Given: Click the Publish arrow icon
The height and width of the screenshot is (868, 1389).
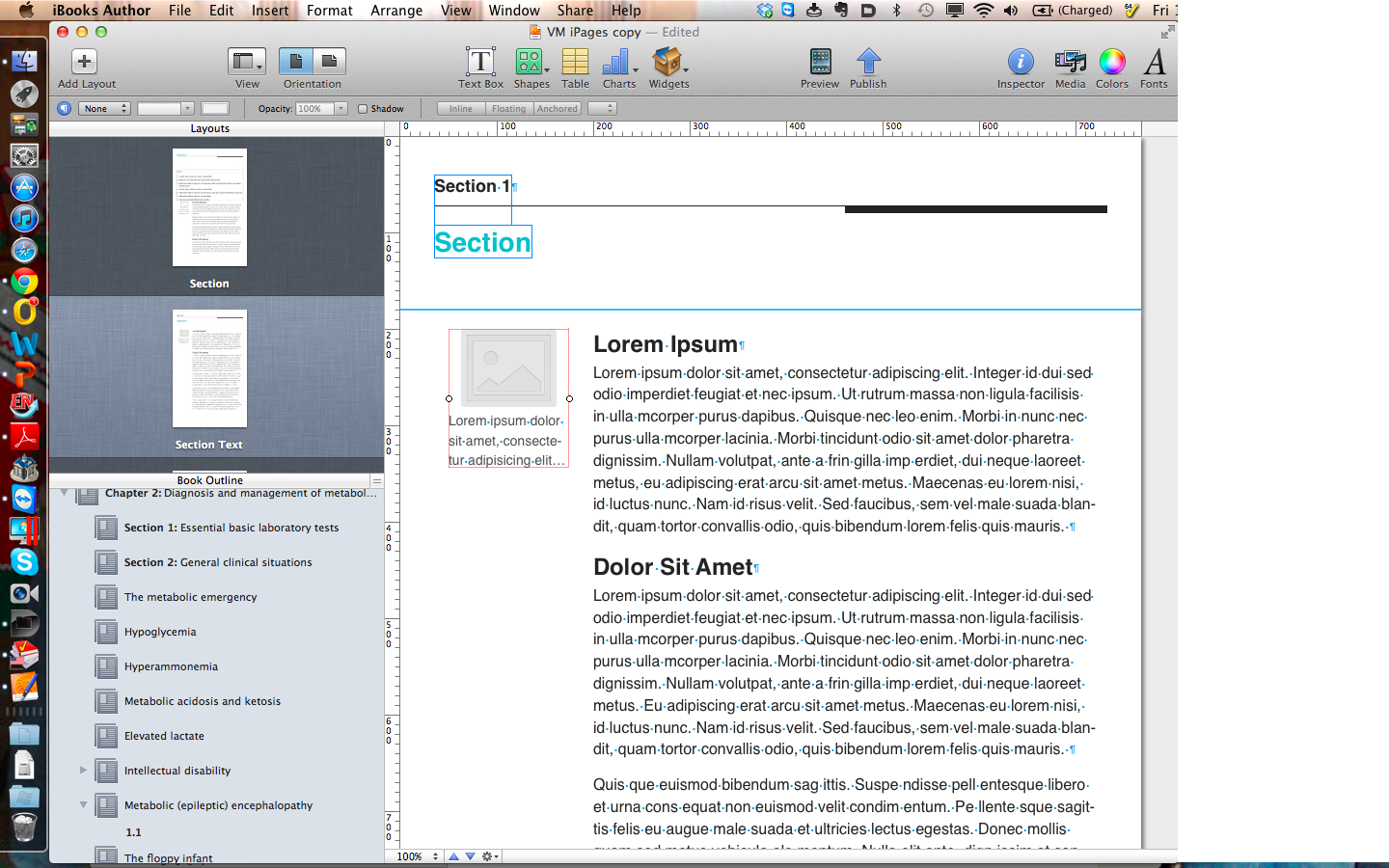Looking at the screenshot, I should (x=868, y=62).
